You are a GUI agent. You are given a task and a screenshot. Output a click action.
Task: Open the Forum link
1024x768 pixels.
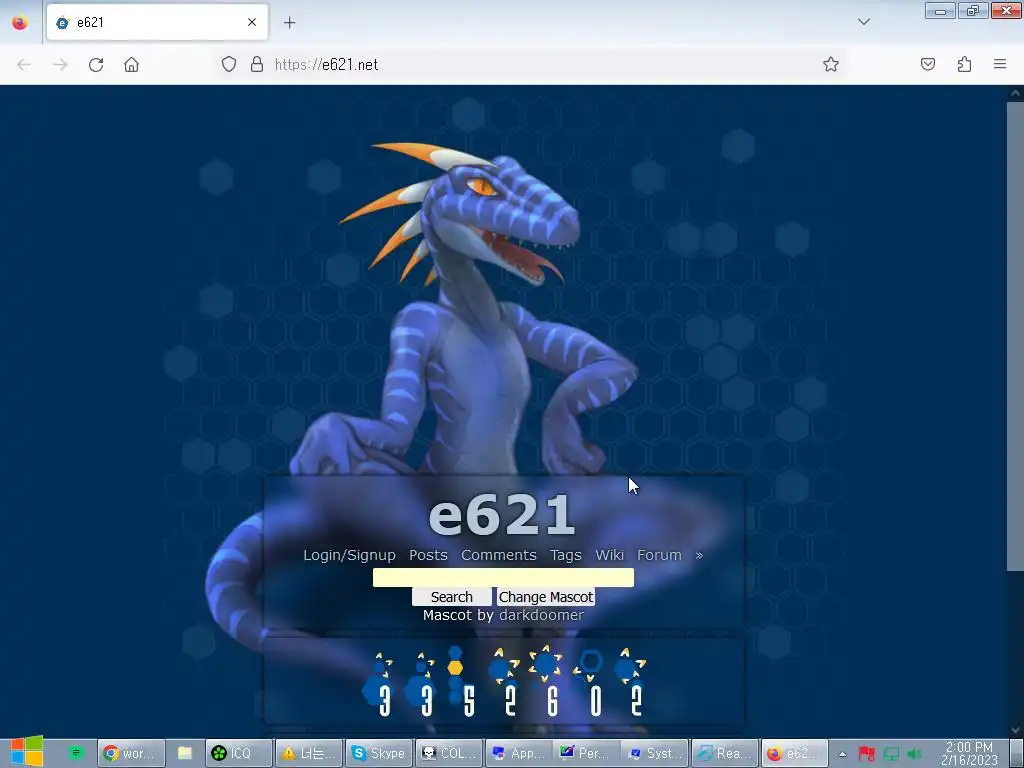click(x=659, y=555)
